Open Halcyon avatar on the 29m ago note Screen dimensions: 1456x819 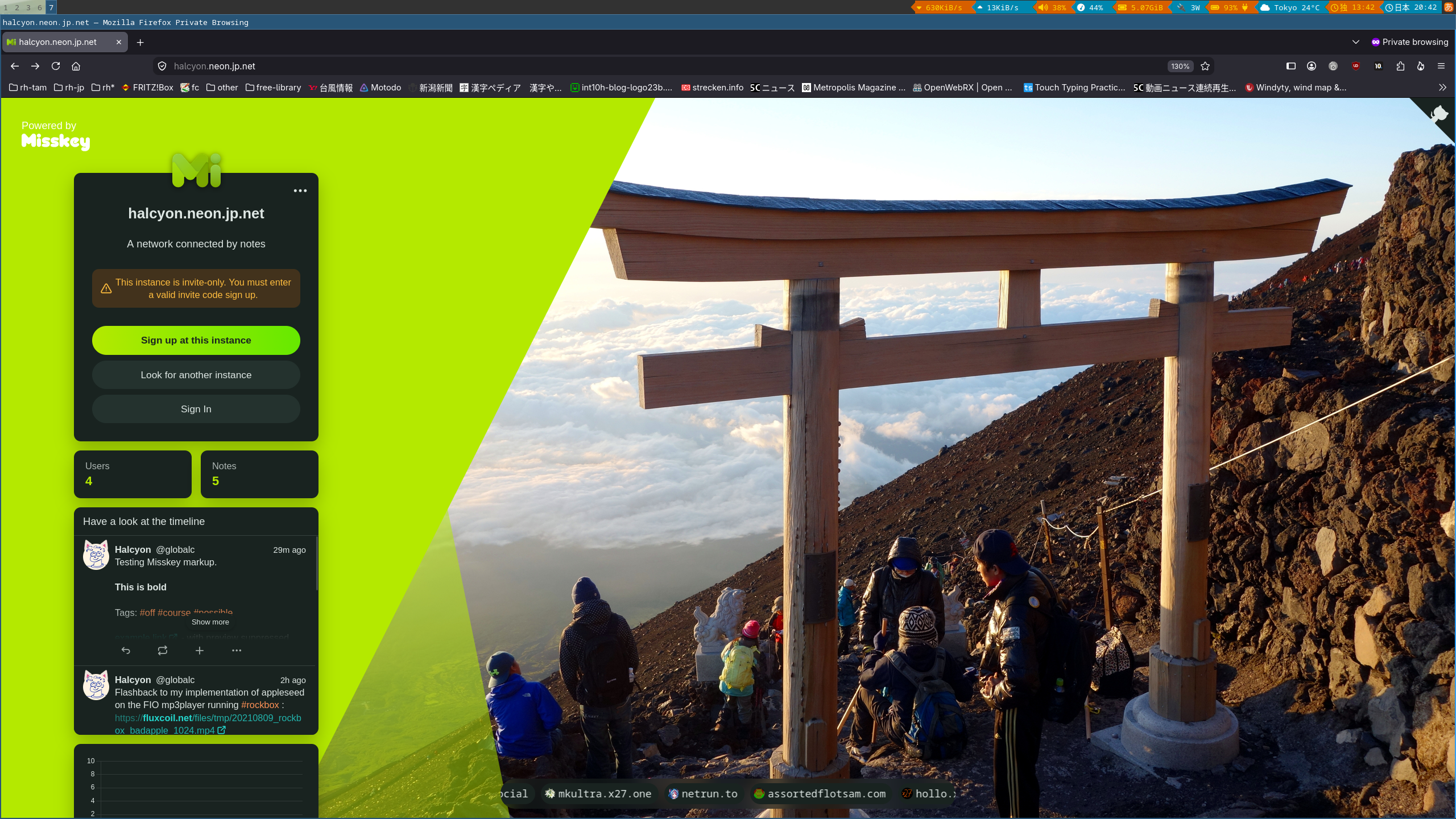coord(96,555)
